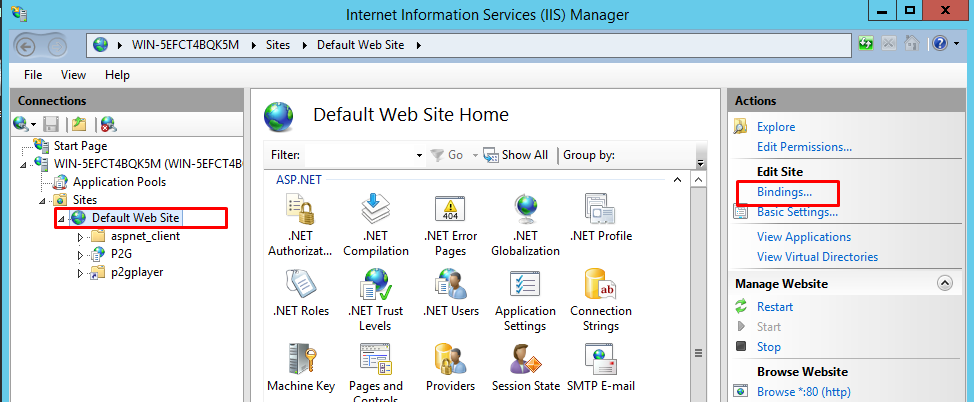Collapse the WIN-5EFCT4BQK5M server node
This screenshot has width=974, height=402.
(x=24, y=165)
